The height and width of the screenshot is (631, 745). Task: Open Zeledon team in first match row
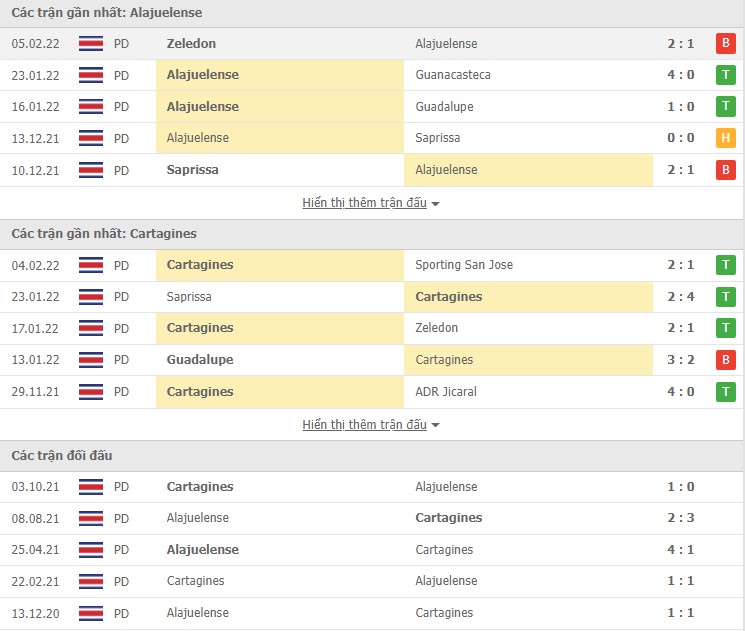tap(191, 44)
